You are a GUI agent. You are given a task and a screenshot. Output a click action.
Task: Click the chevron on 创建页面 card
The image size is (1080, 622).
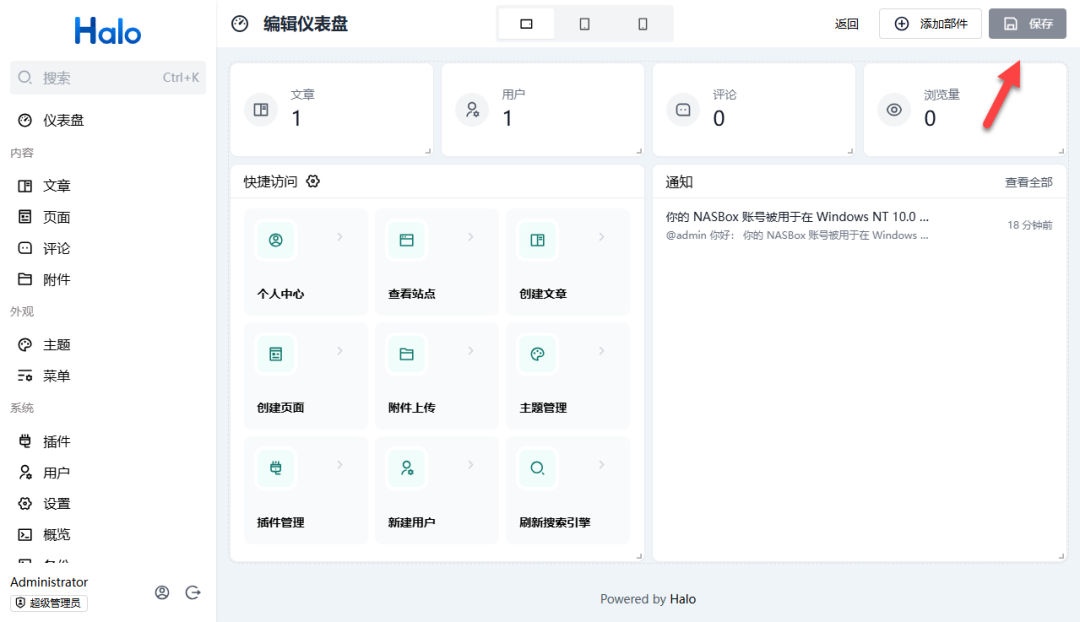(340, 351)
